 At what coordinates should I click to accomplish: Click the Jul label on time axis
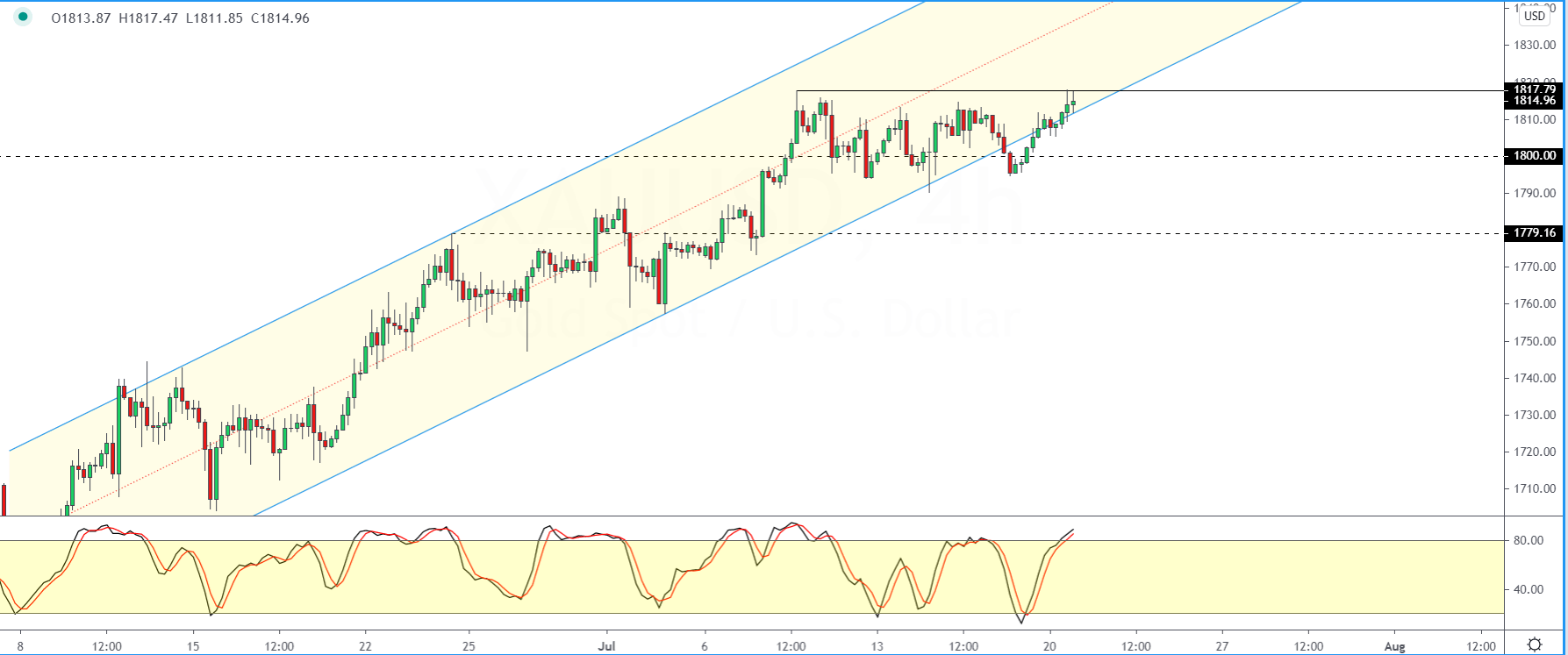pos(606,646)
